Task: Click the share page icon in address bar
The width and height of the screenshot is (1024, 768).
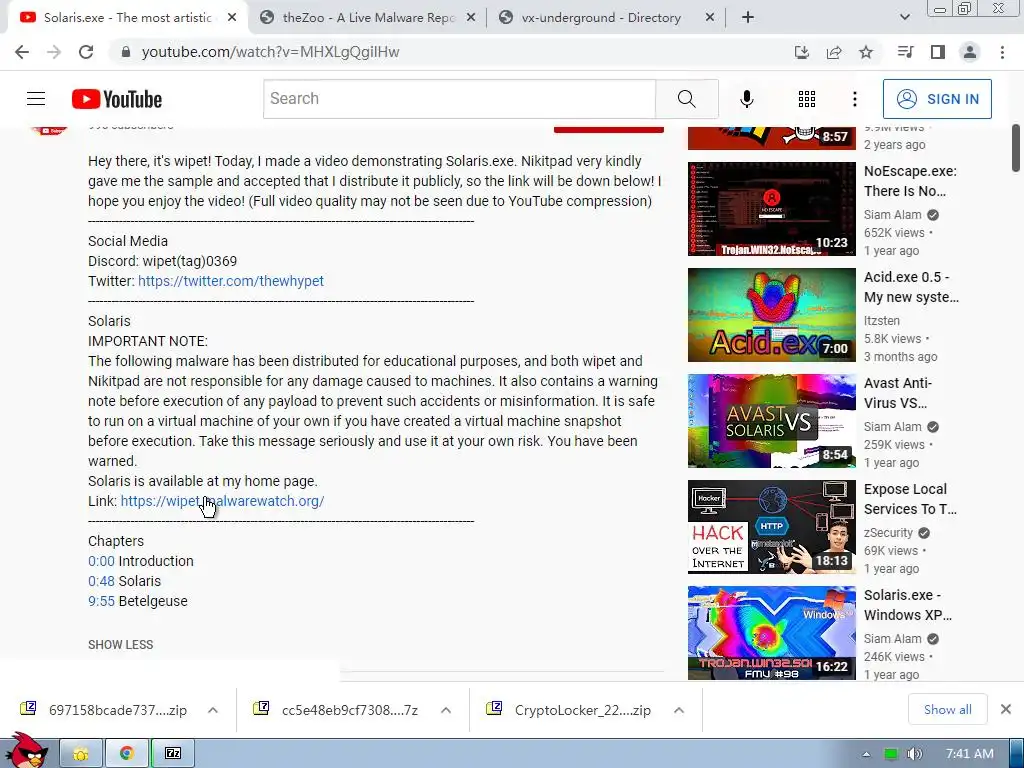Action: coord(834,52)
